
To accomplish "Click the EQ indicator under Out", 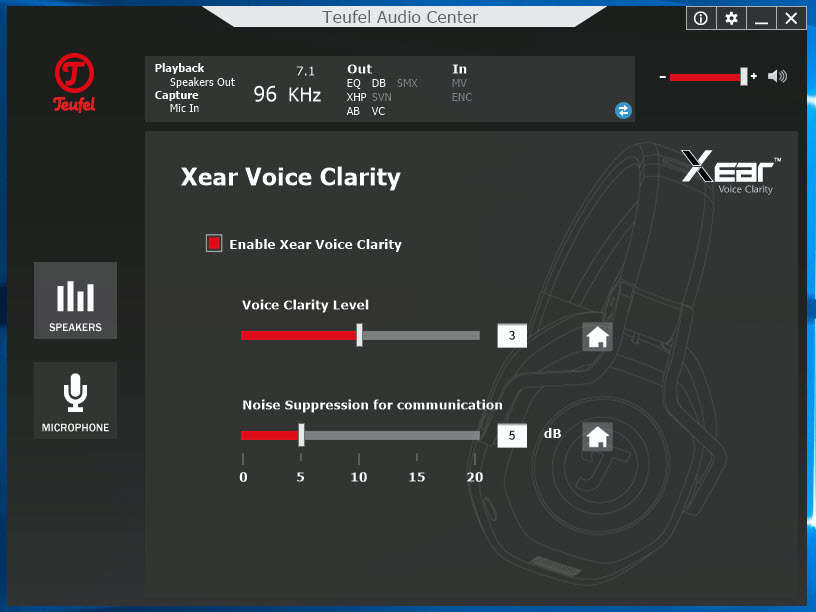I will coord(353,83).
